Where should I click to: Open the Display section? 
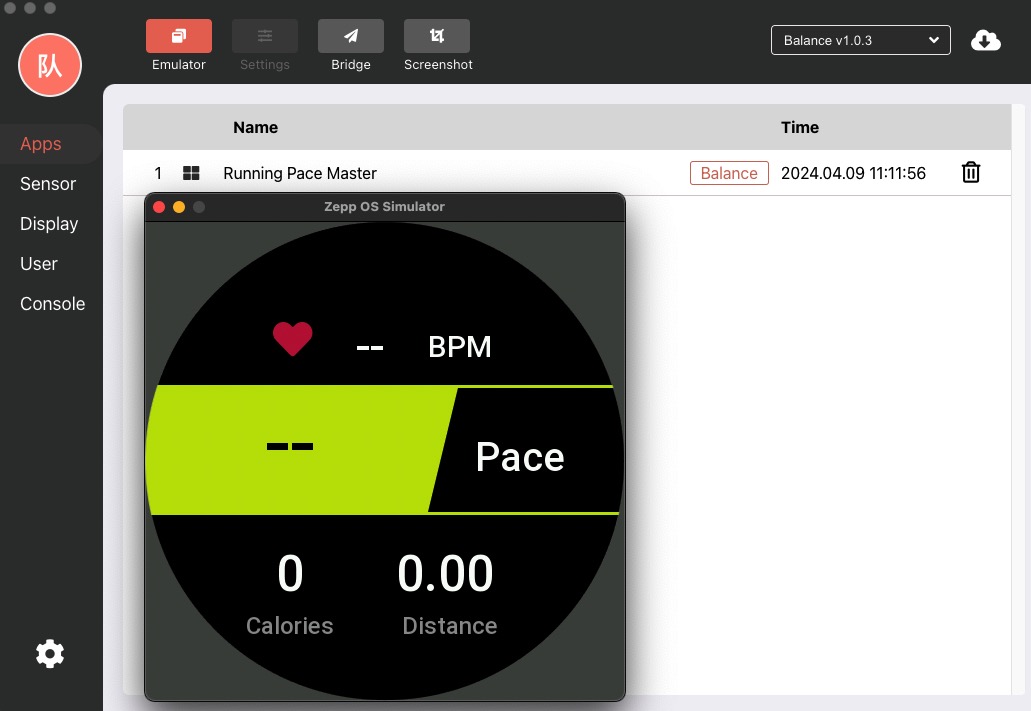pos(49,224)
